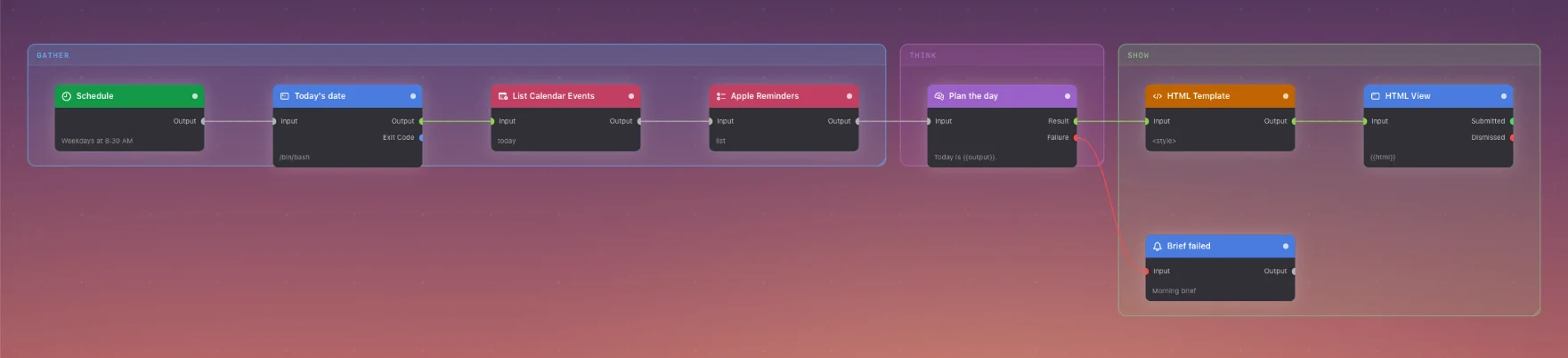Viewport: 1568px width, 358px height.
Task: Click the calendar icon on List Calendar Events
Action: pyautogui.click(x=503, y=96)
